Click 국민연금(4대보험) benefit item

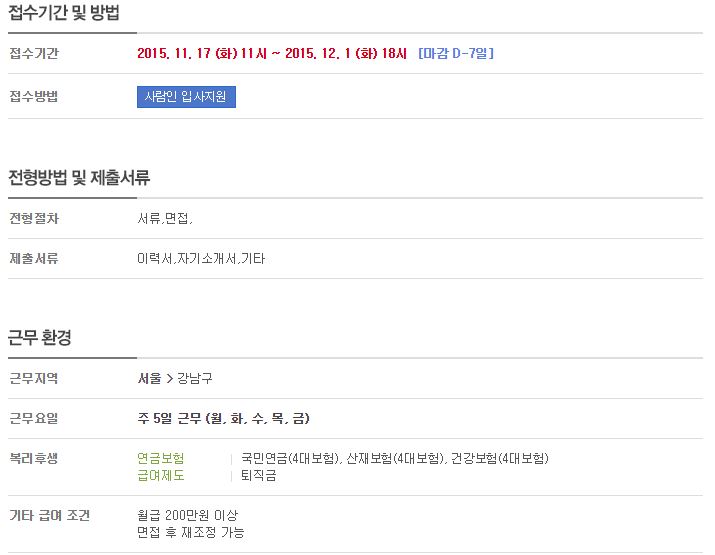[290, 458]
